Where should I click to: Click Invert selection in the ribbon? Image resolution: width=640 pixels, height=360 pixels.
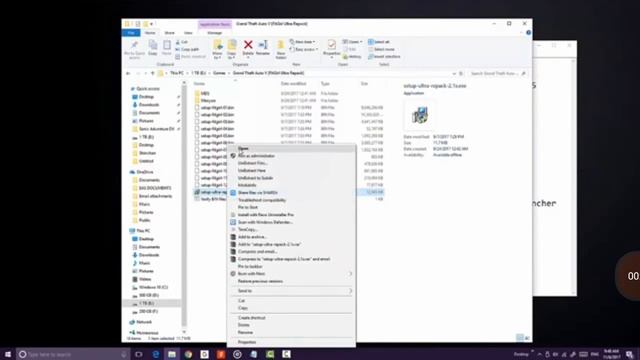point(384,57)
